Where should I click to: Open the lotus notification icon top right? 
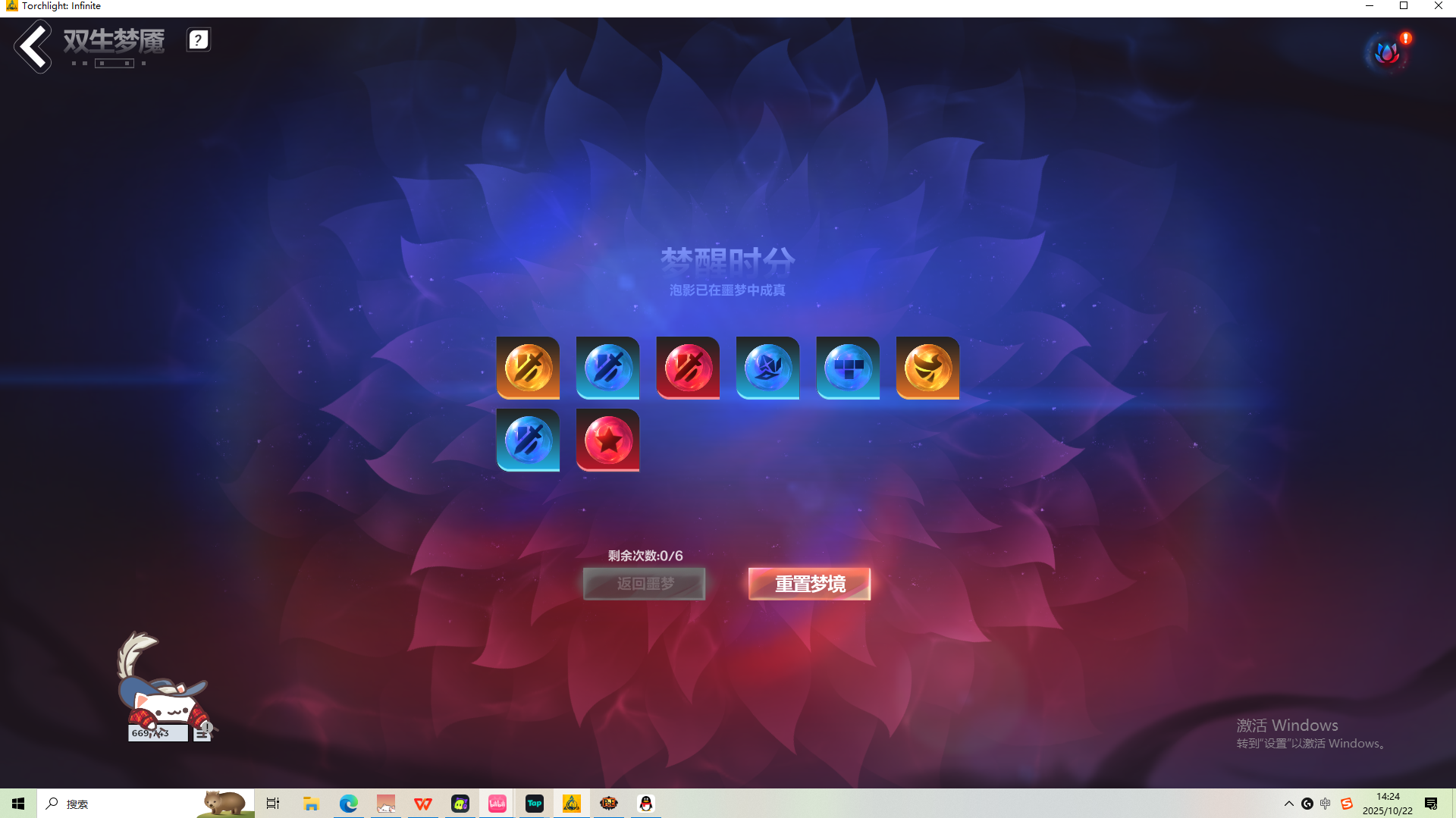click(1387, 53)
